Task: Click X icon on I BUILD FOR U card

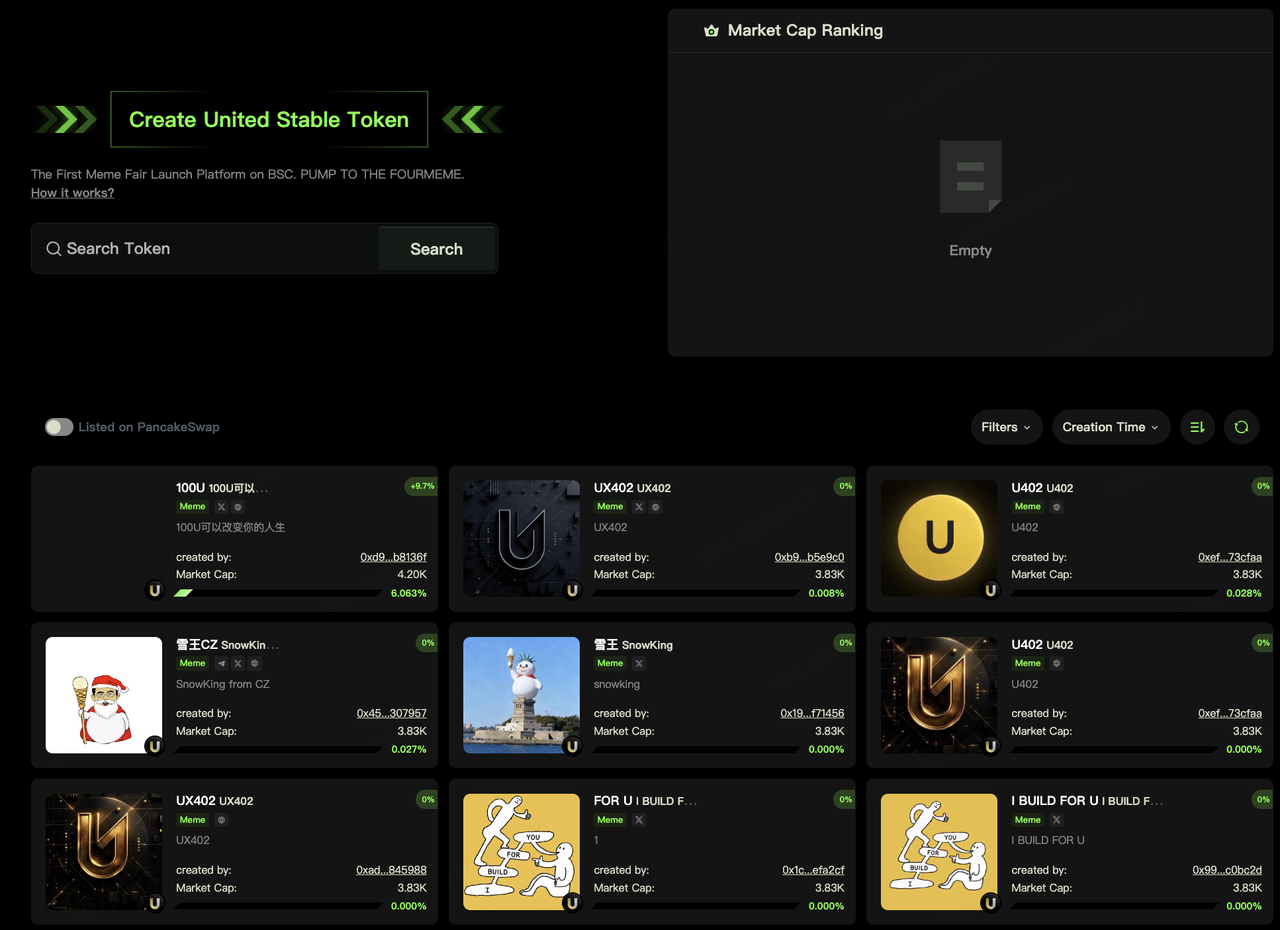Action: point(1056,820)
